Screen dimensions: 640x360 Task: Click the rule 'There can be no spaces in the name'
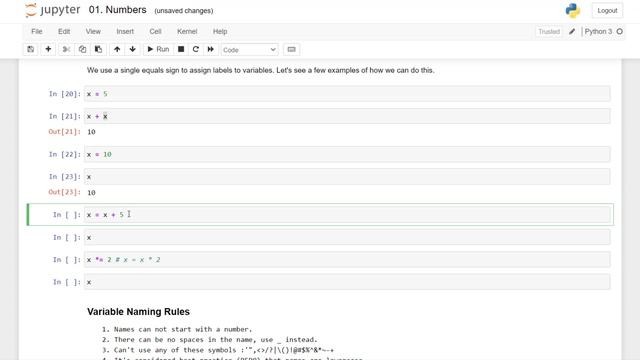(x=216, y=340)
